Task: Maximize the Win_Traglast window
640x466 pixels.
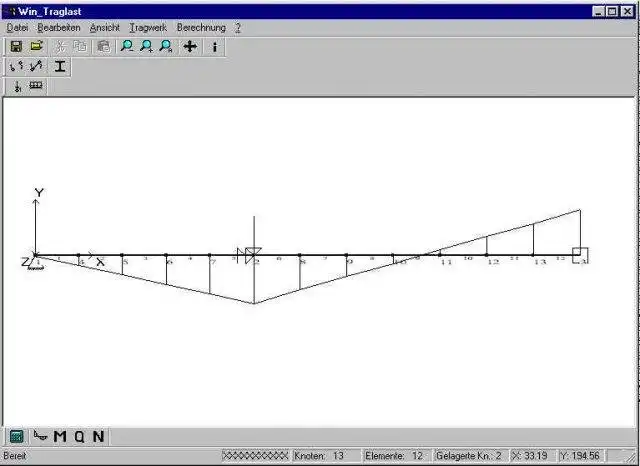Action: click(612, 11)
